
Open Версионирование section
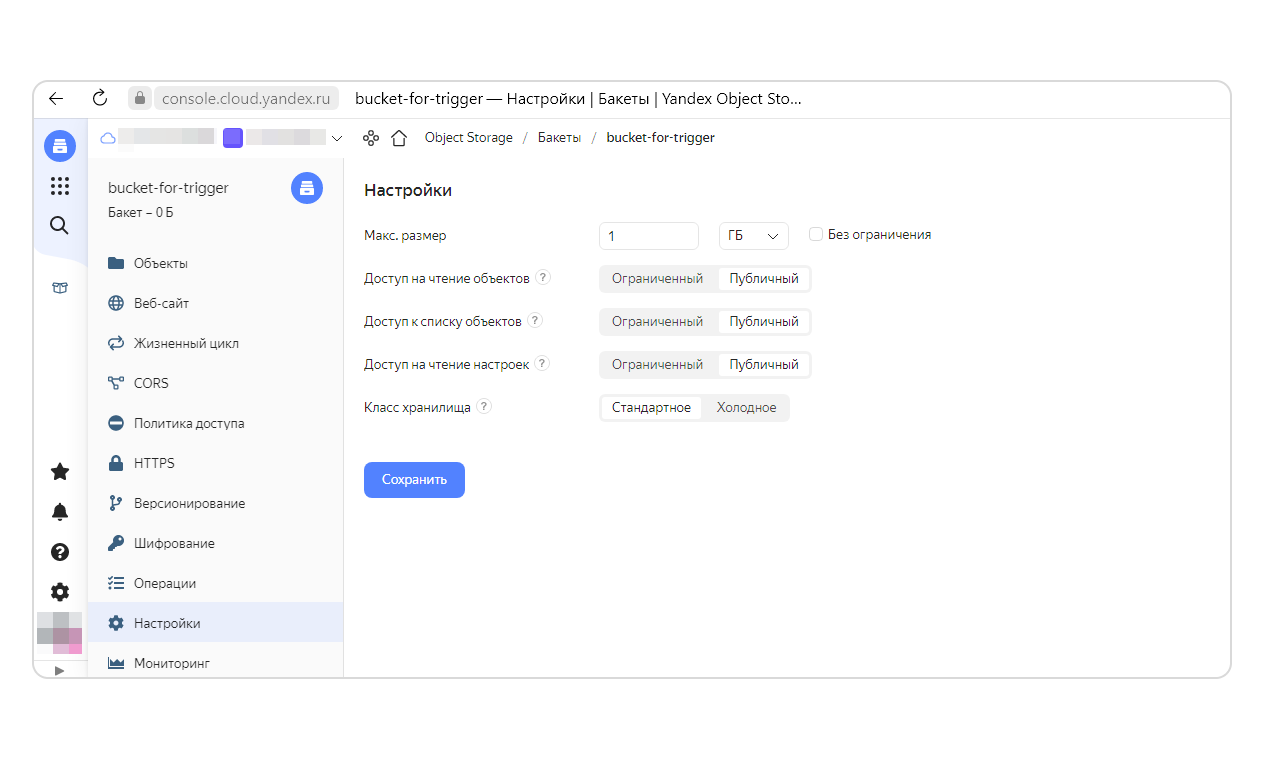pos(215,503)
